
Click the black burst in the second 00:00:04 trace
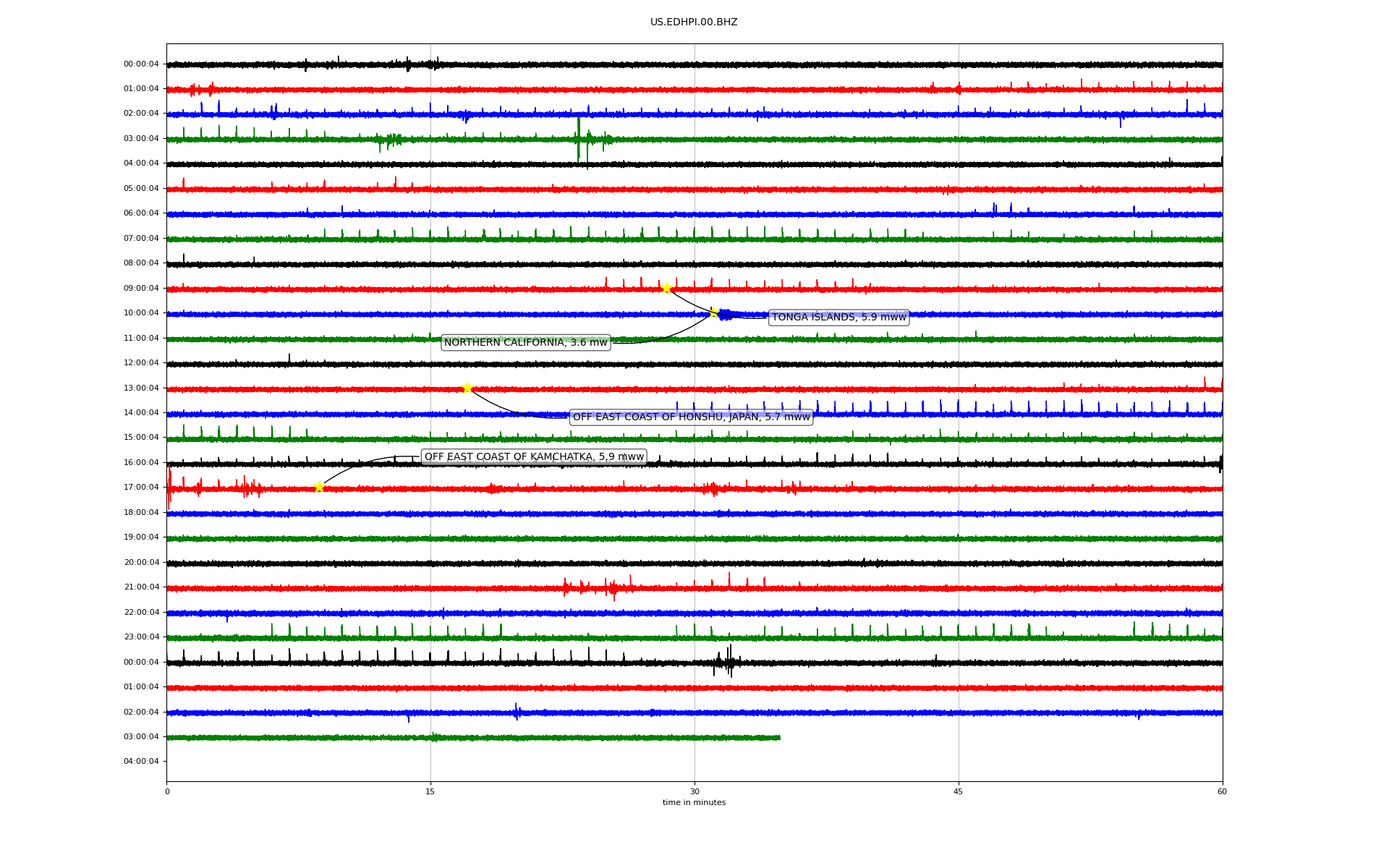click(x=729, y=662)
